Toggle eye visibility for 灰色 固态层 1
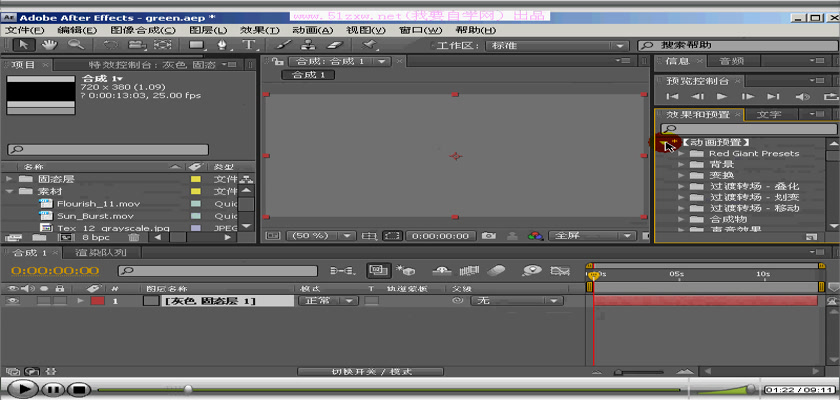 (13, 301)
